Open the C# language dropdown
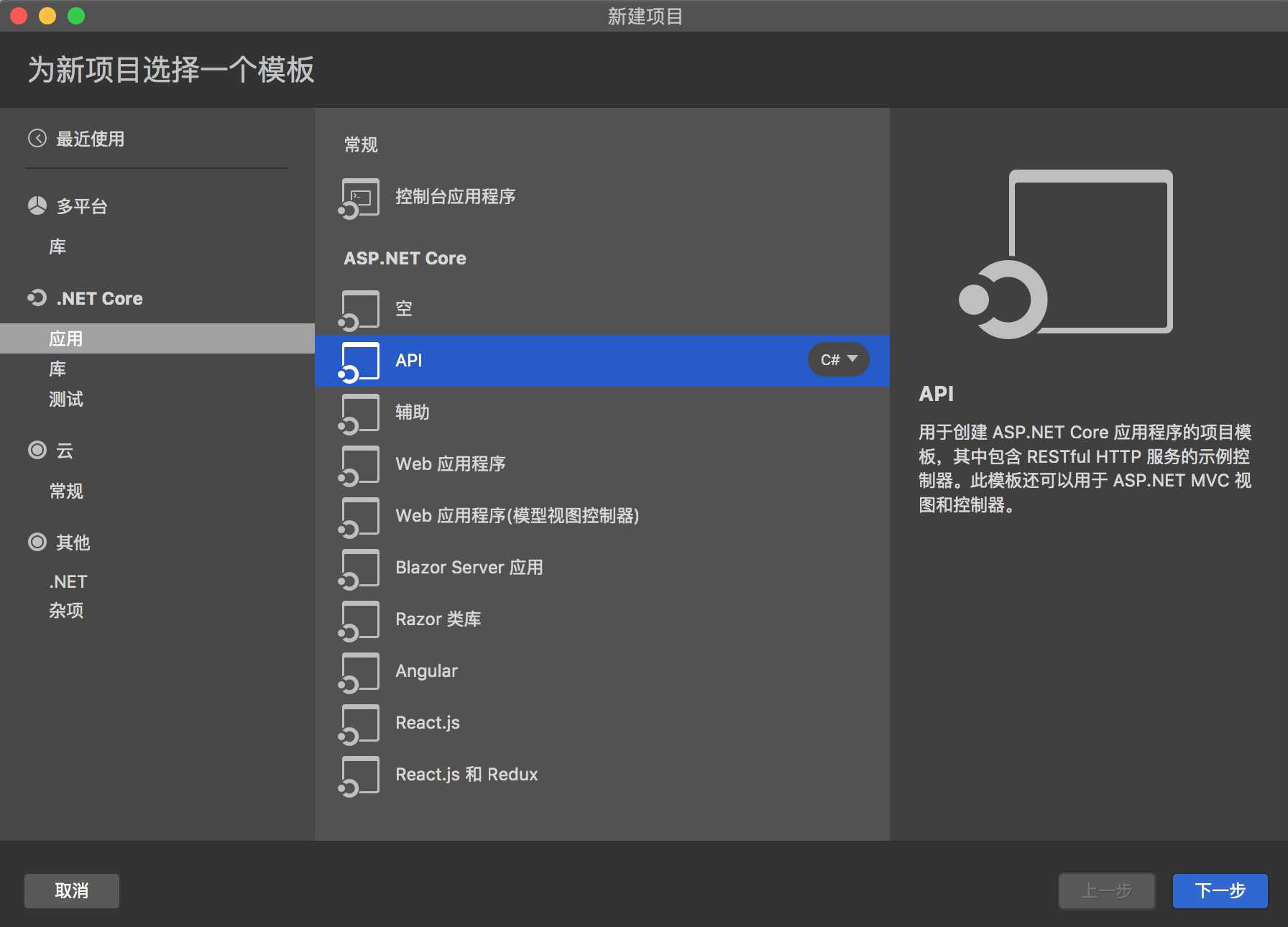Image resolution: width=1288 pixels, height=927 pixels. [839, 359]
